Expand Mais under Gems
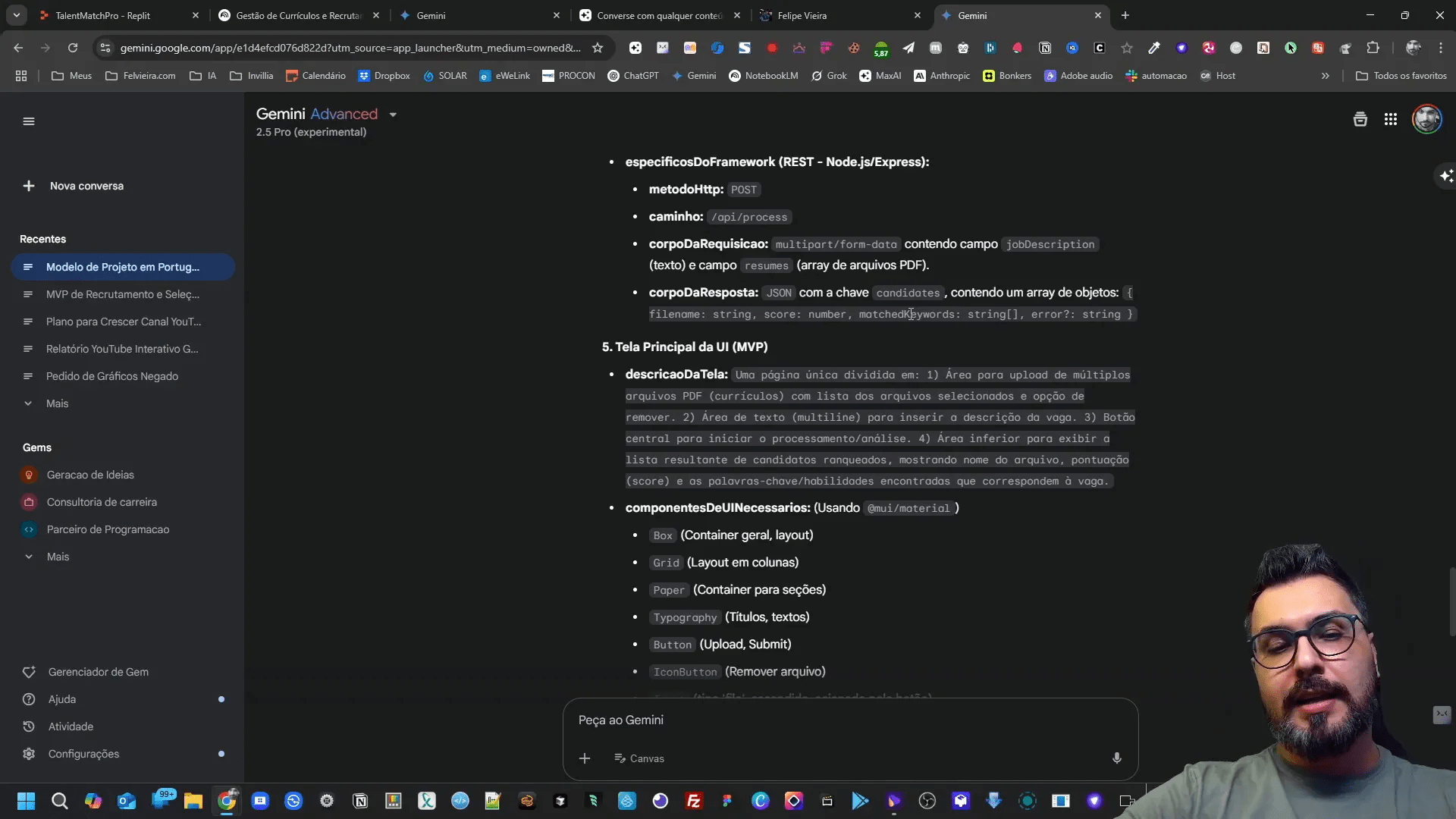Image resolution: width=1456 pixels, height=819 pixels. 46,557
